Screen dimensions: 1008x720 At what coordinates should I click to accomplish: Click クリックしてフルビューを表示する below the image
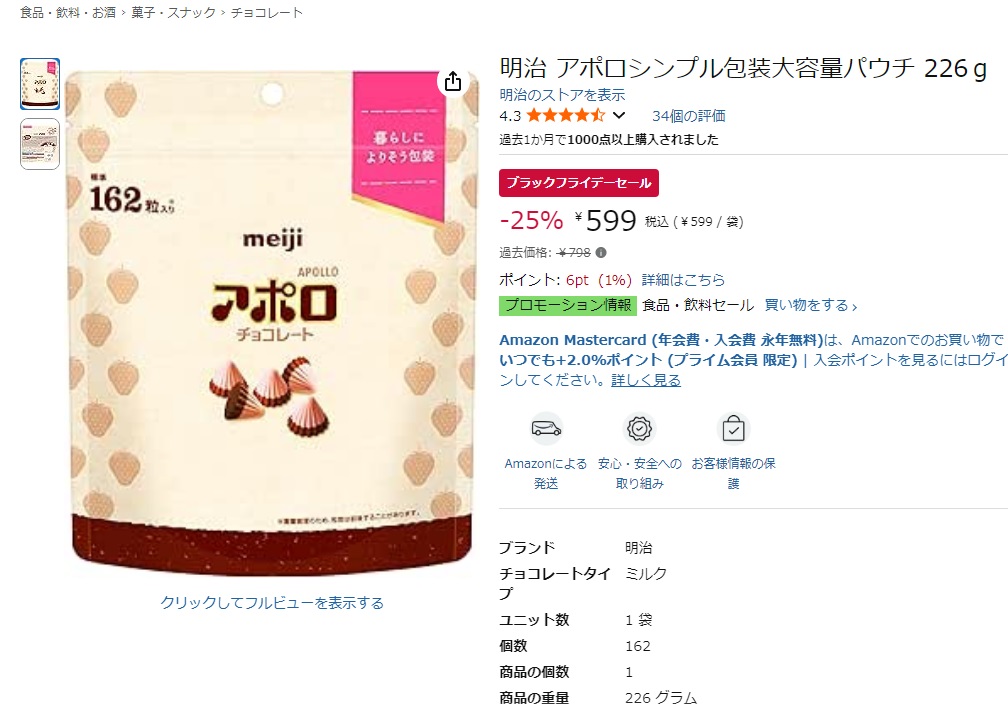point(272,603)
